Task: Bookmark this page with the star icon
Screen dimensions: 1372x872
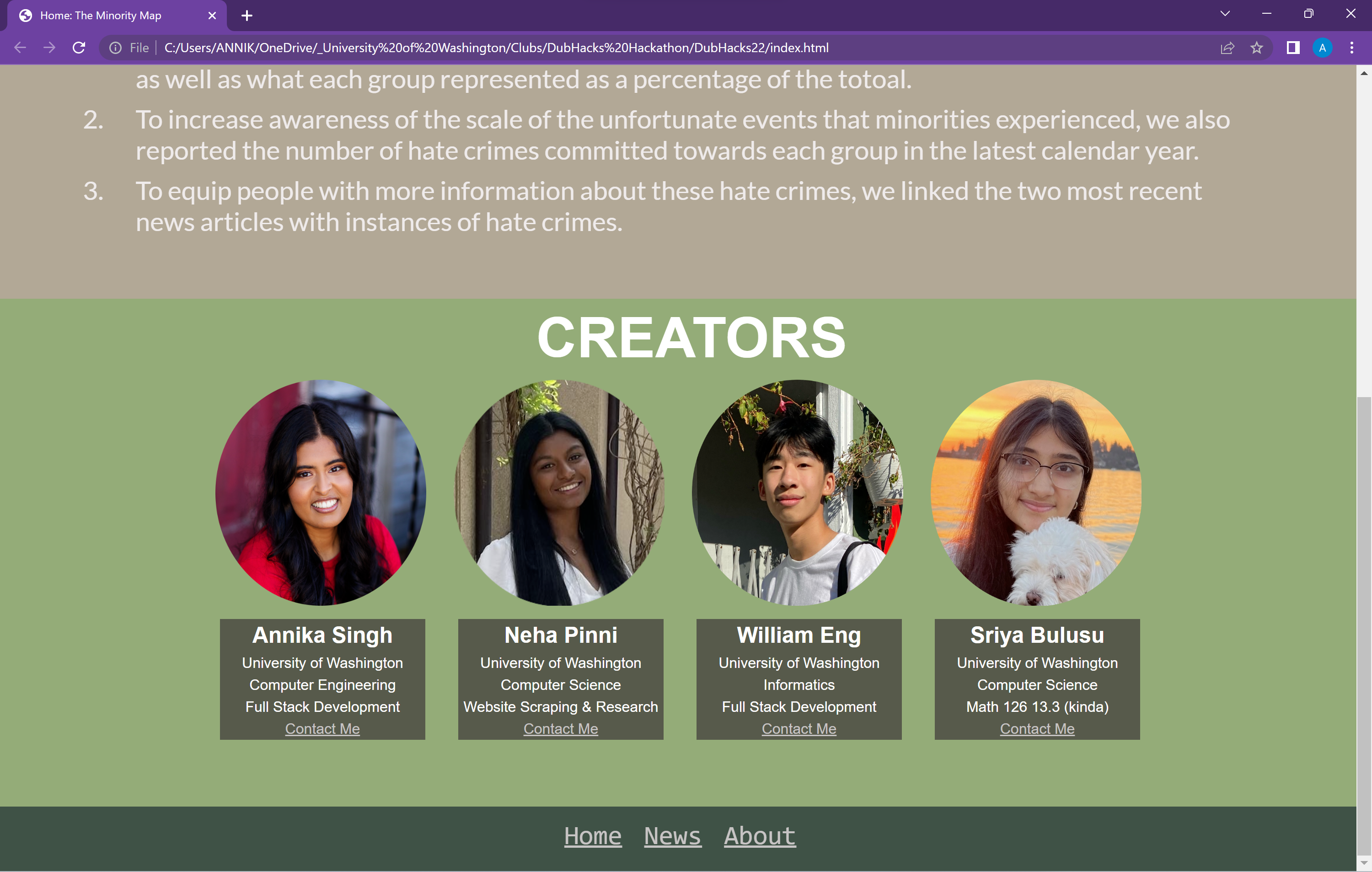Action: pos(1257,48)
